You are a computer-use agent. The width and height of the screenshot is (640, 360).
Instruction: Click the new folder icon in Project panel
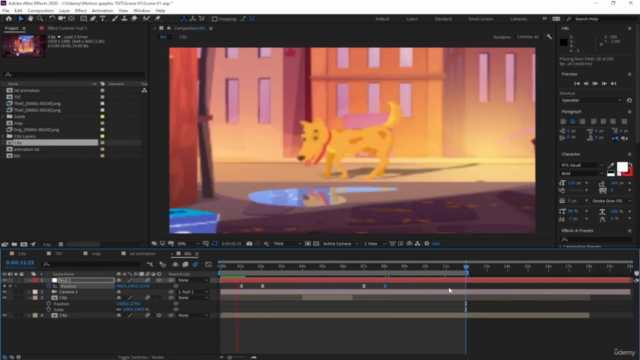(x=14, y=244)
